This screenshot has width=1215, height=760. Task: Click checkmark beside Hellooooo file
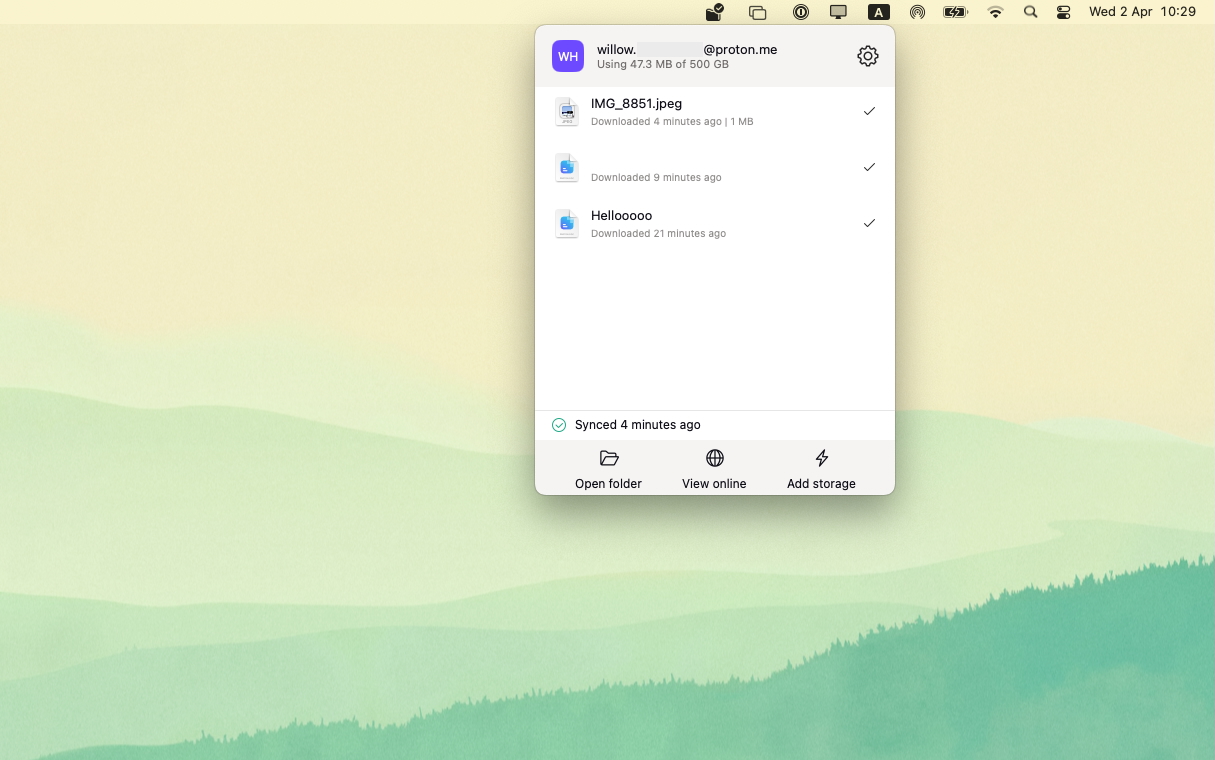point(869,223)
